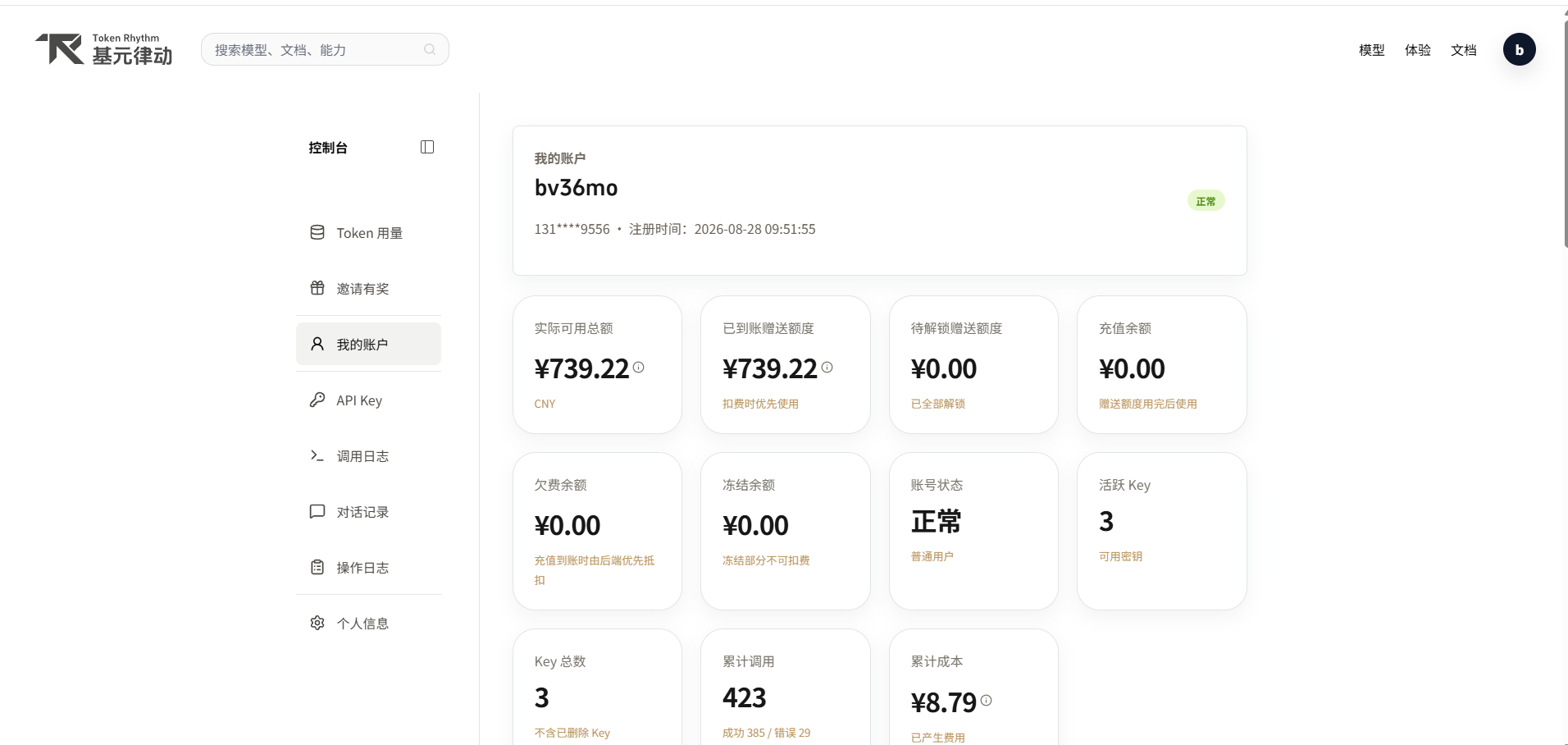Click the terminal icon for 调用日志
Image resolution: width=1568 pixels, height=745 pixels.
[x=317, y=455]
